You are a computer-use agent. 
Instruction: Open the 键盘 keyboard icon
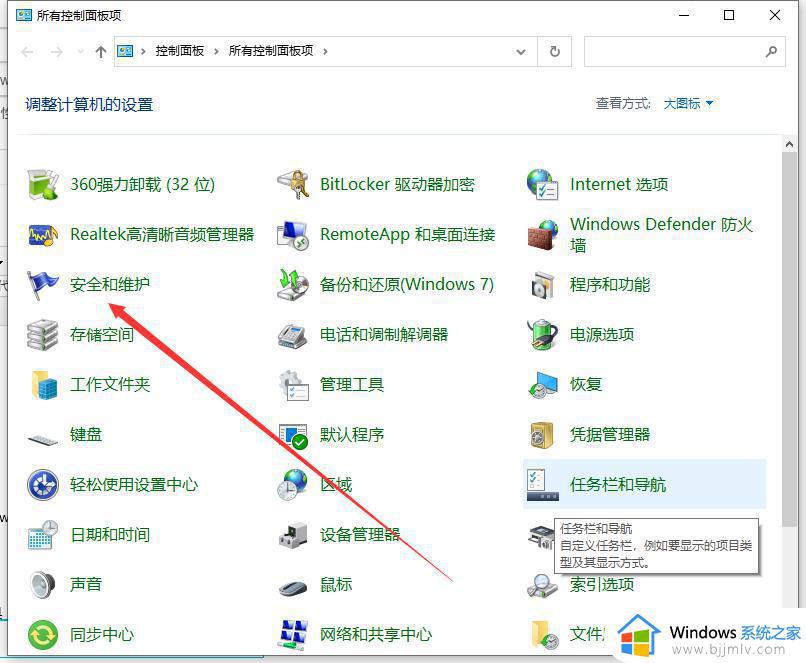coord(43,439)
